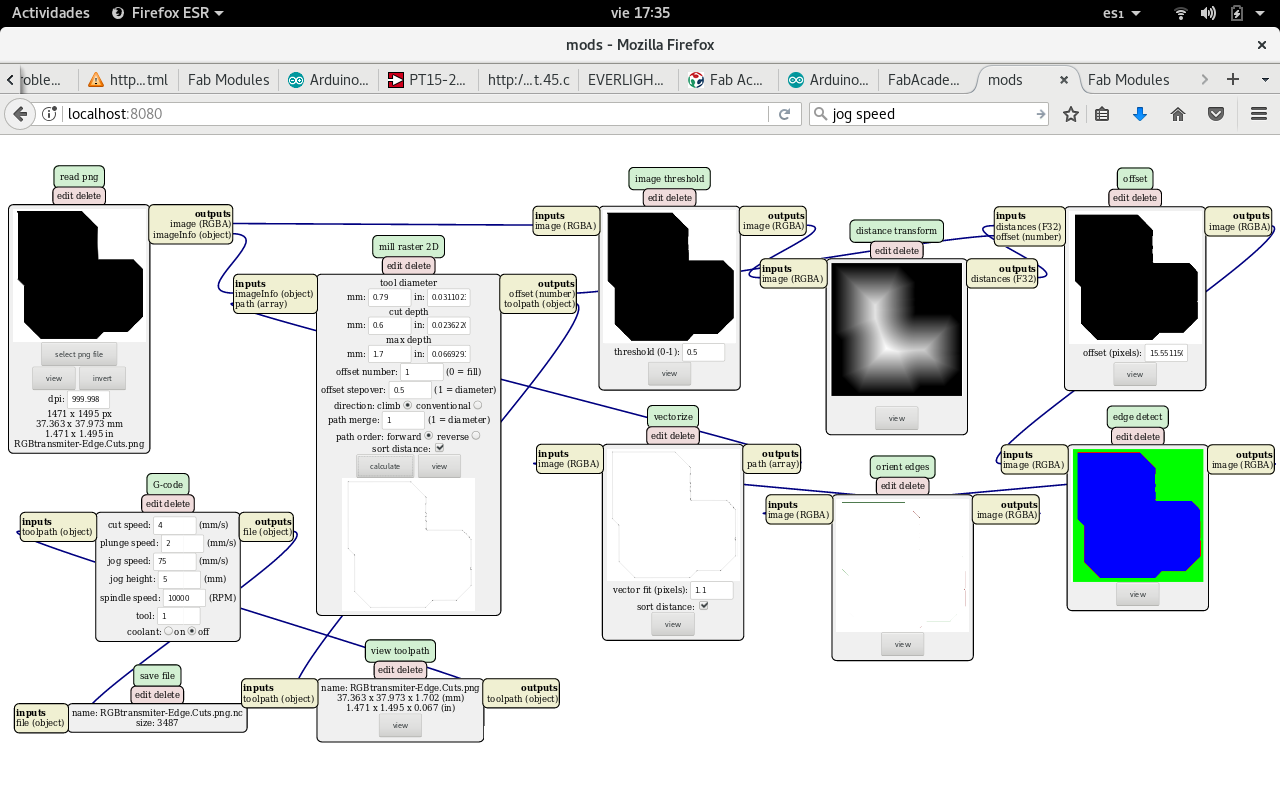This screenshot has height=800, width=1280.
Task: Click the orient edges module title
Action: (x=902, y=466)
